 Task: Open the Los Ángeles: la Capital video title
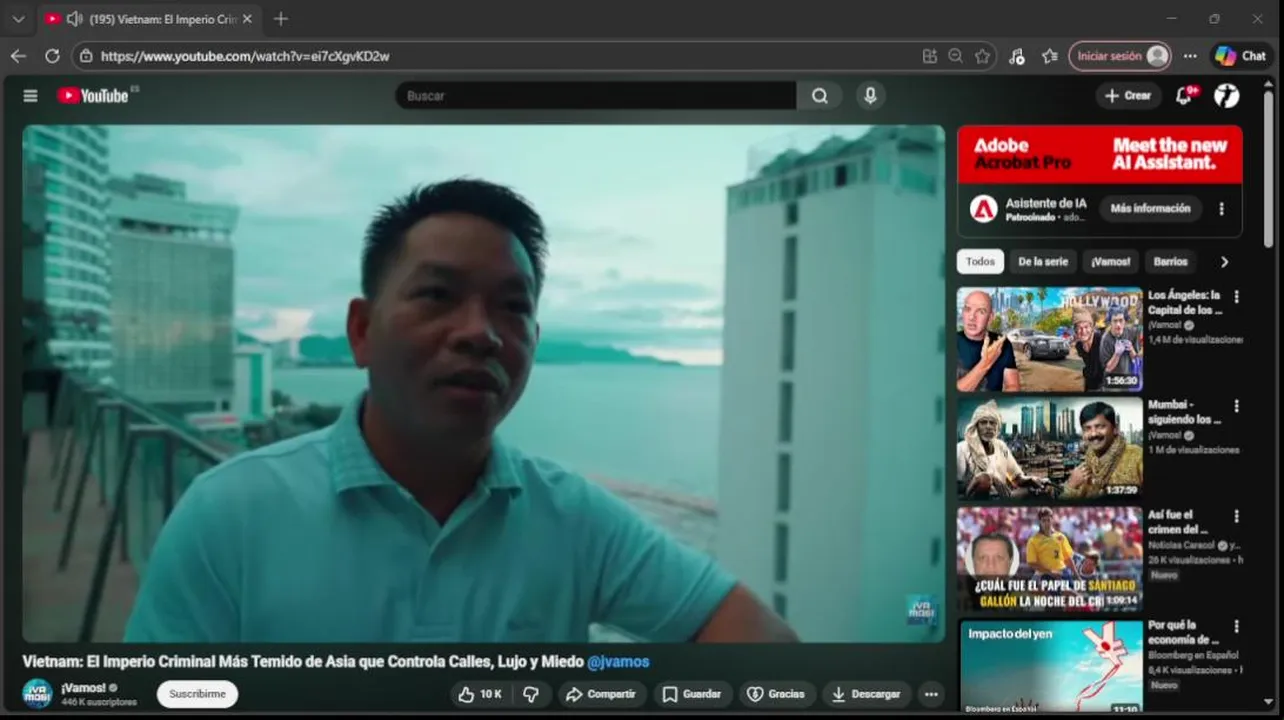(x=1185, y=302)
